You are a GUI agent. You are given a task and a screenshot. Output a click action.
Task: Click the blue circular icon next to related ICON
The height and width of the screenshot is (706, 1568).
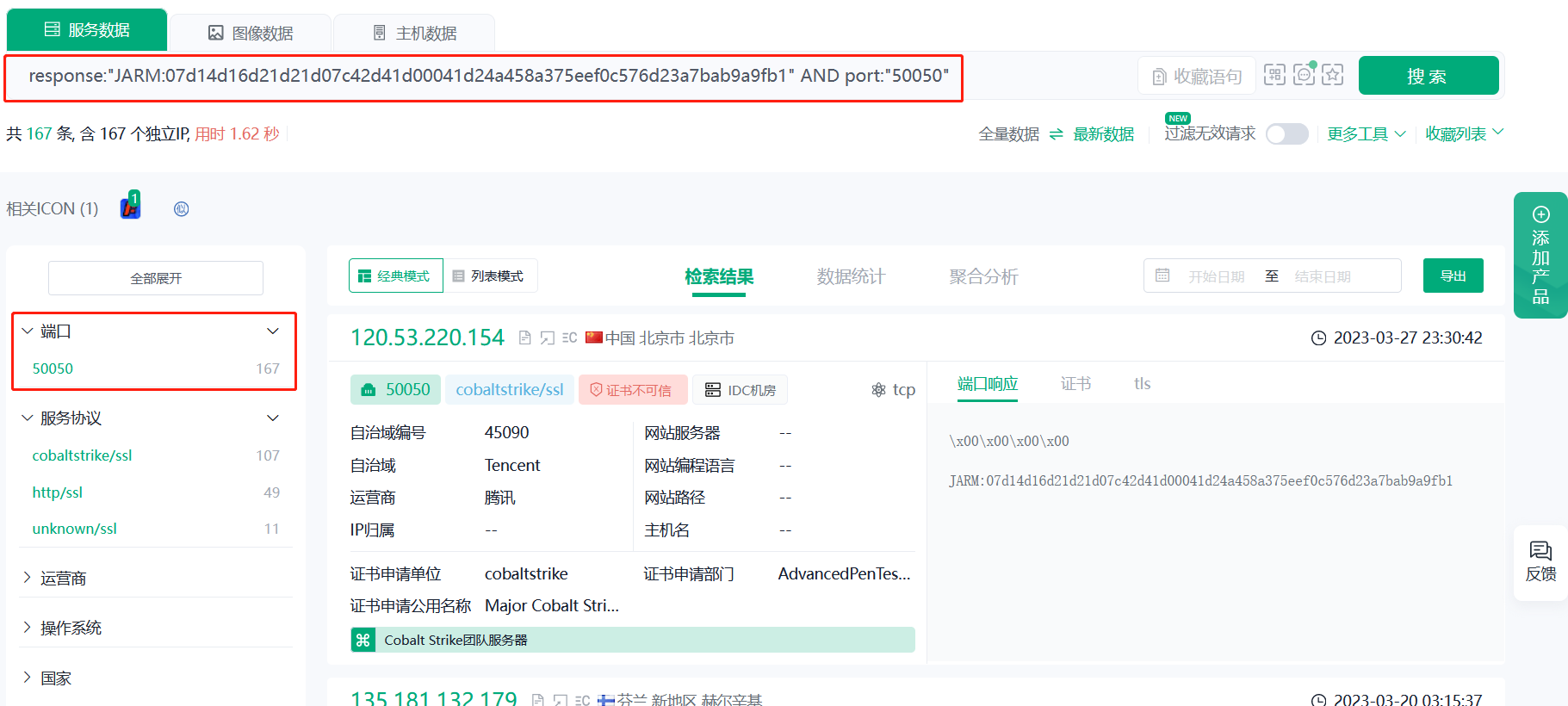(181, 209)
